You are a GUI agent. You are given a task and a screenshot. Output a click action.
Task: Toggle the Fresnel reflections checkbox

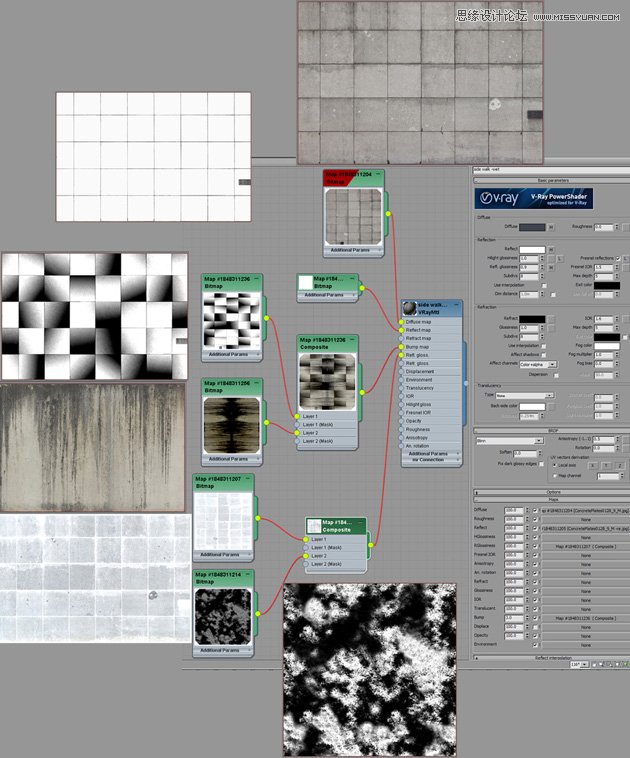(x=618, y=259)
